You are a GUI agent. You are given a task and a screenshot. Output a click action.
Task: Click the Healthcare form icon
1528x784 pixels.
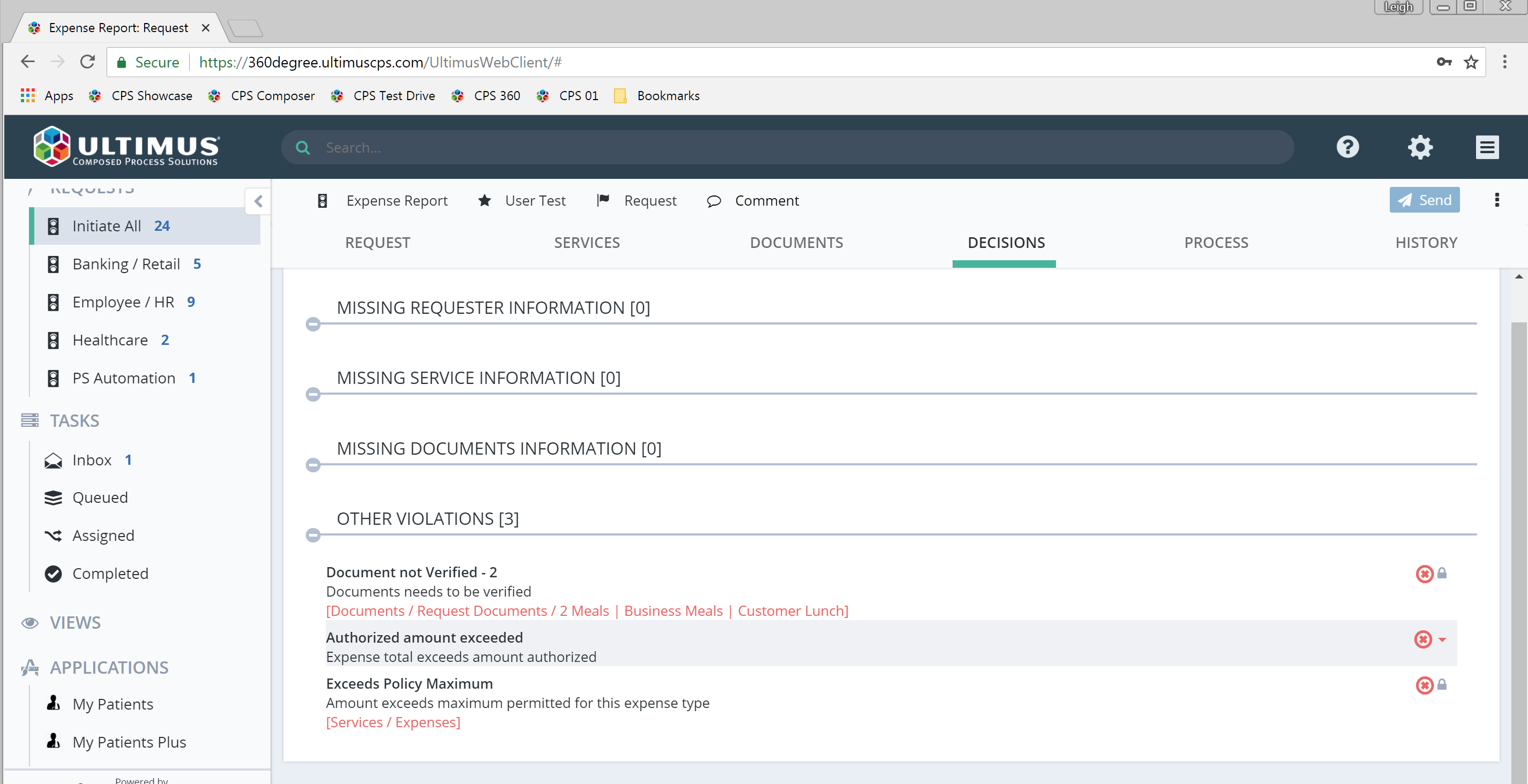(x=54, y=341)
